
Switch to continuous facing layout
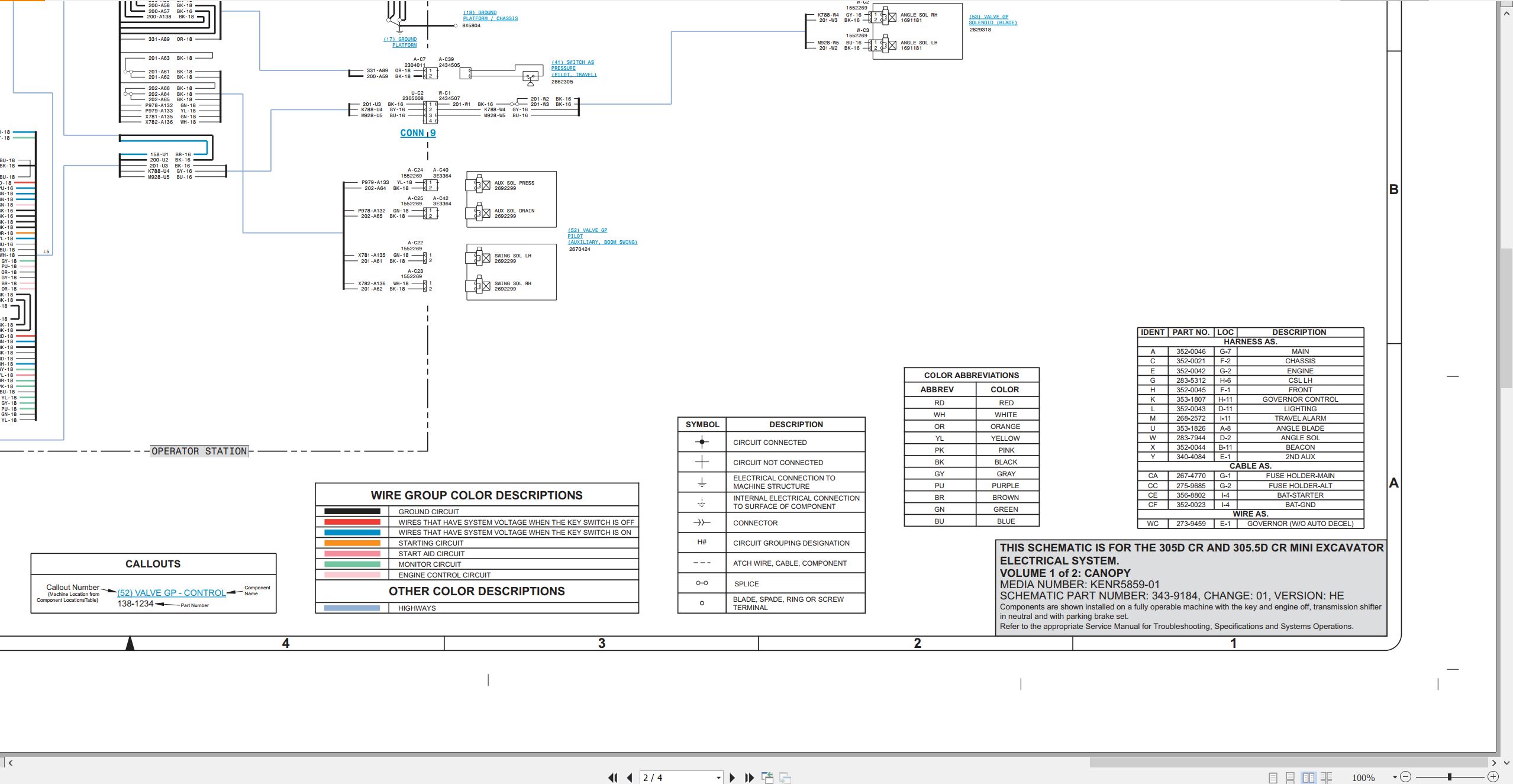pyautogui.click(x=1327, y=778)
